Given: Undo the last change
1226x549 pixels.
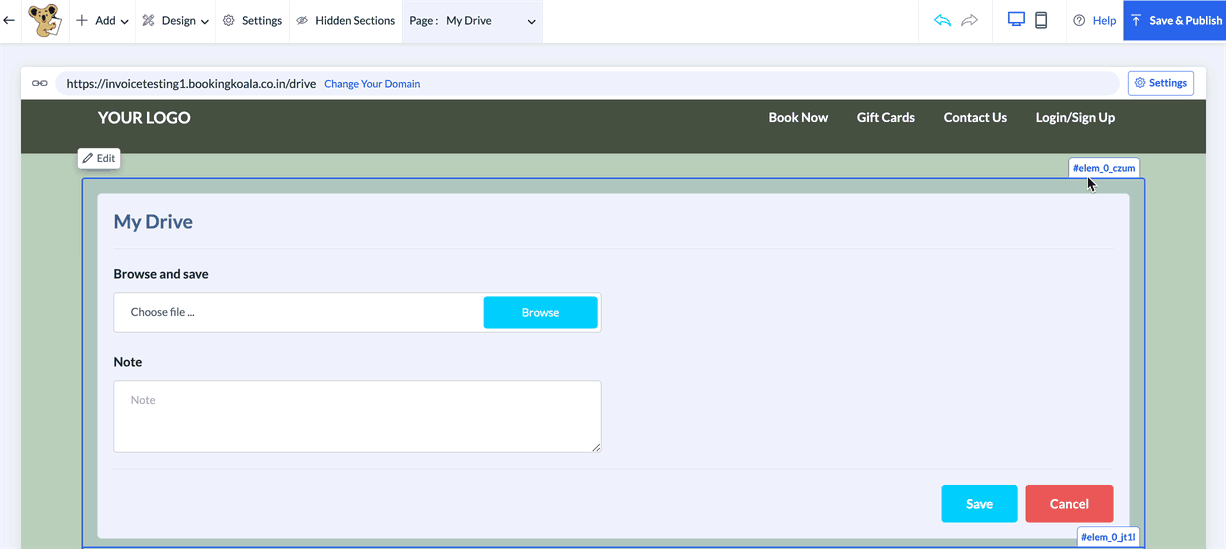Looking at the screenshot, I should 942,20.
